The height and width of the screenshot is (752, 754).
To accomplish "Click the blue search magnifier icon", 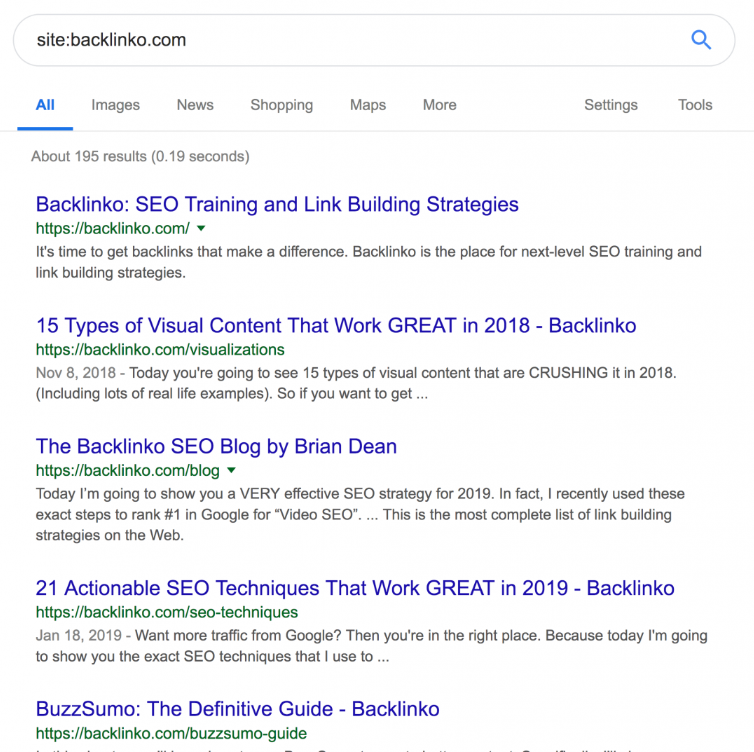I will [701, 40].
